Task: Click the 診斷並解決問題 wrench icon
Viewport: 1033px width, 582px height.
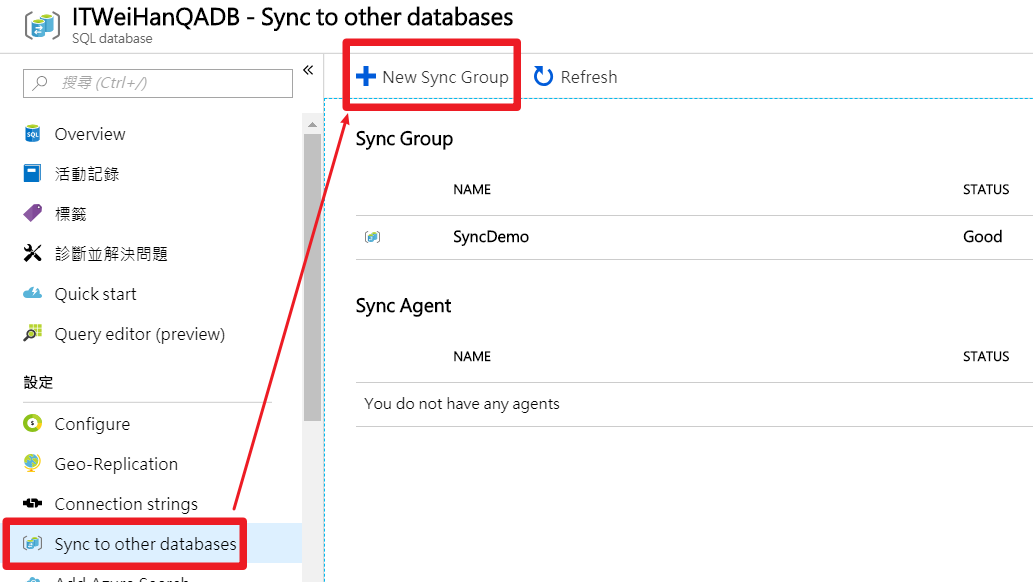Action: (x=32, y=253)
